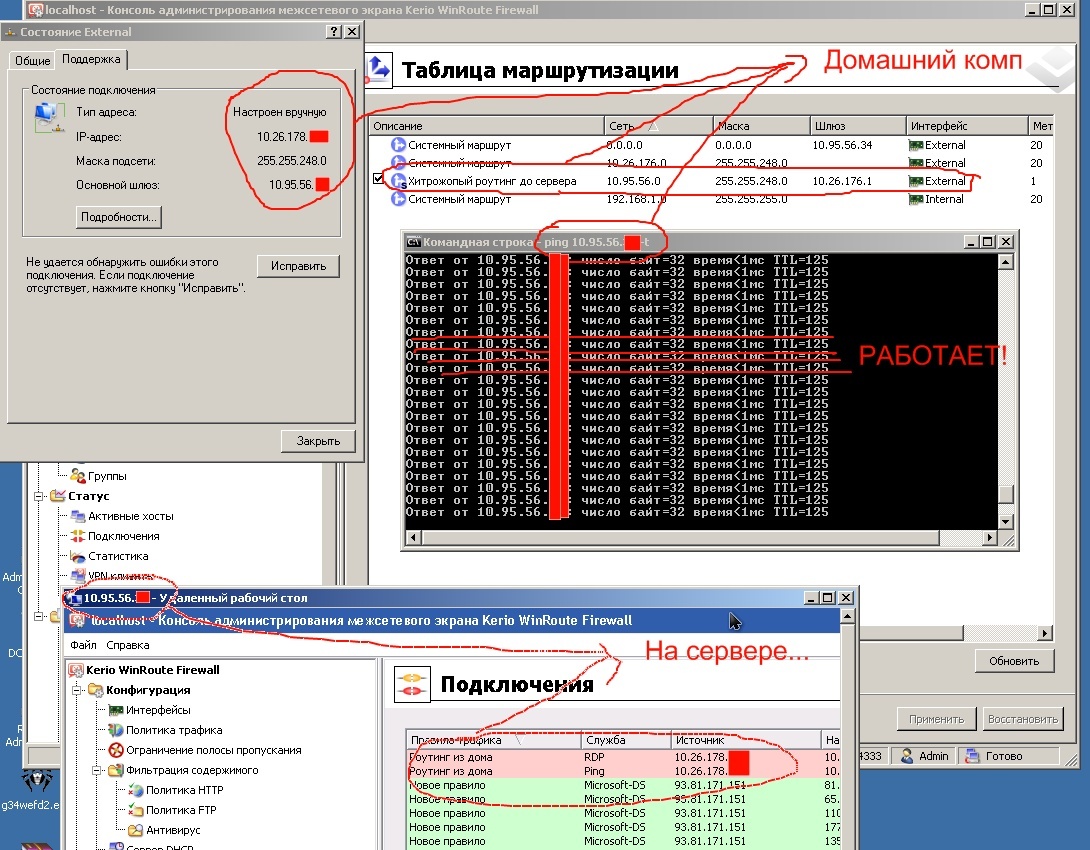Viewport: 1090px width, 850px height.
Task: Select Антивирус tree item
Action: pyautogui.click(x=172, y=830)
